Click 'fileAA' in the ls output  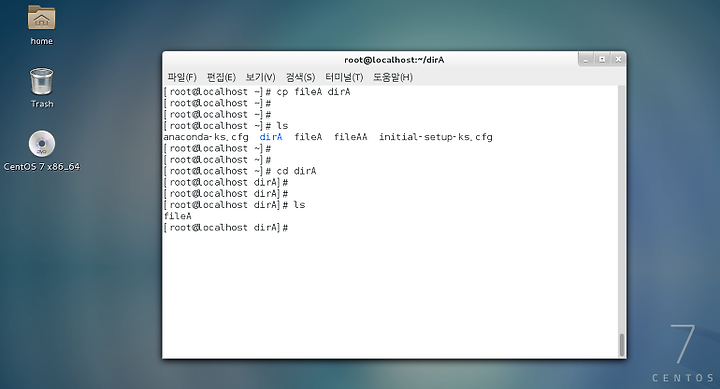350,137
